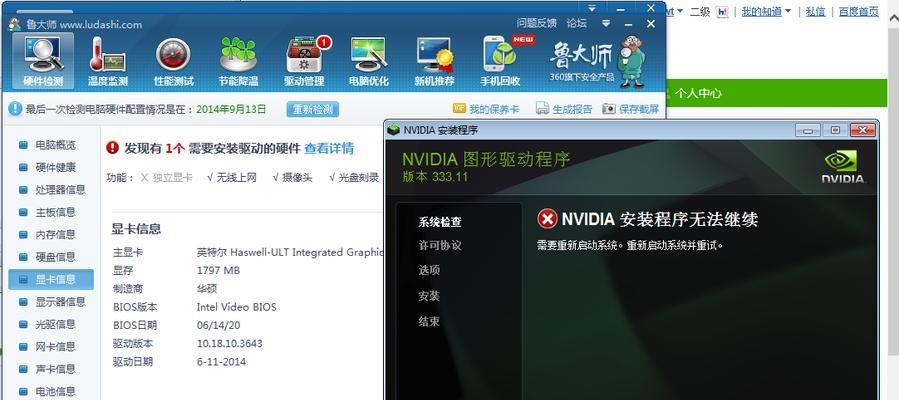
Task: Select 许可协议 step in NVIDIA installer
Action: (x=440, y=245)
